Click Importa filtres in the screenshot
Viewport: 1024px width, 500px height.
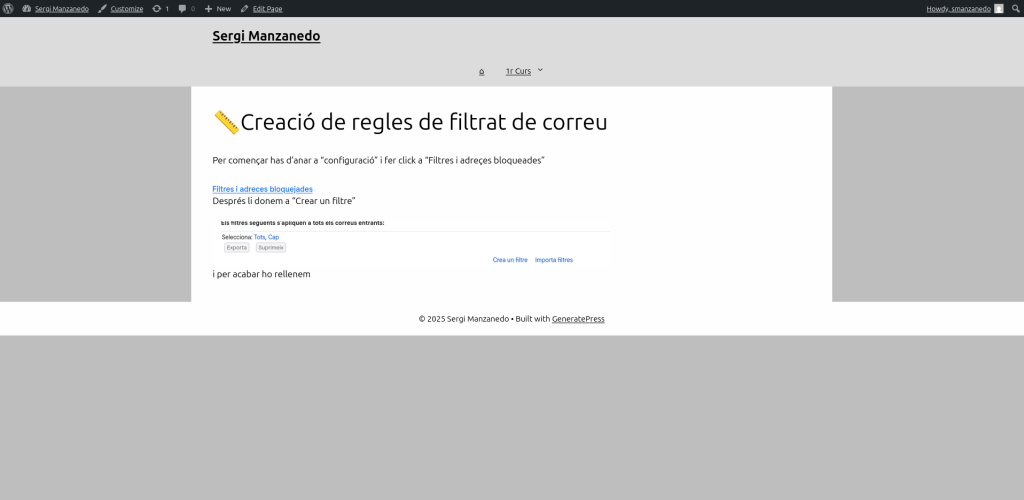pyautogui.click(x=554, y=260)
